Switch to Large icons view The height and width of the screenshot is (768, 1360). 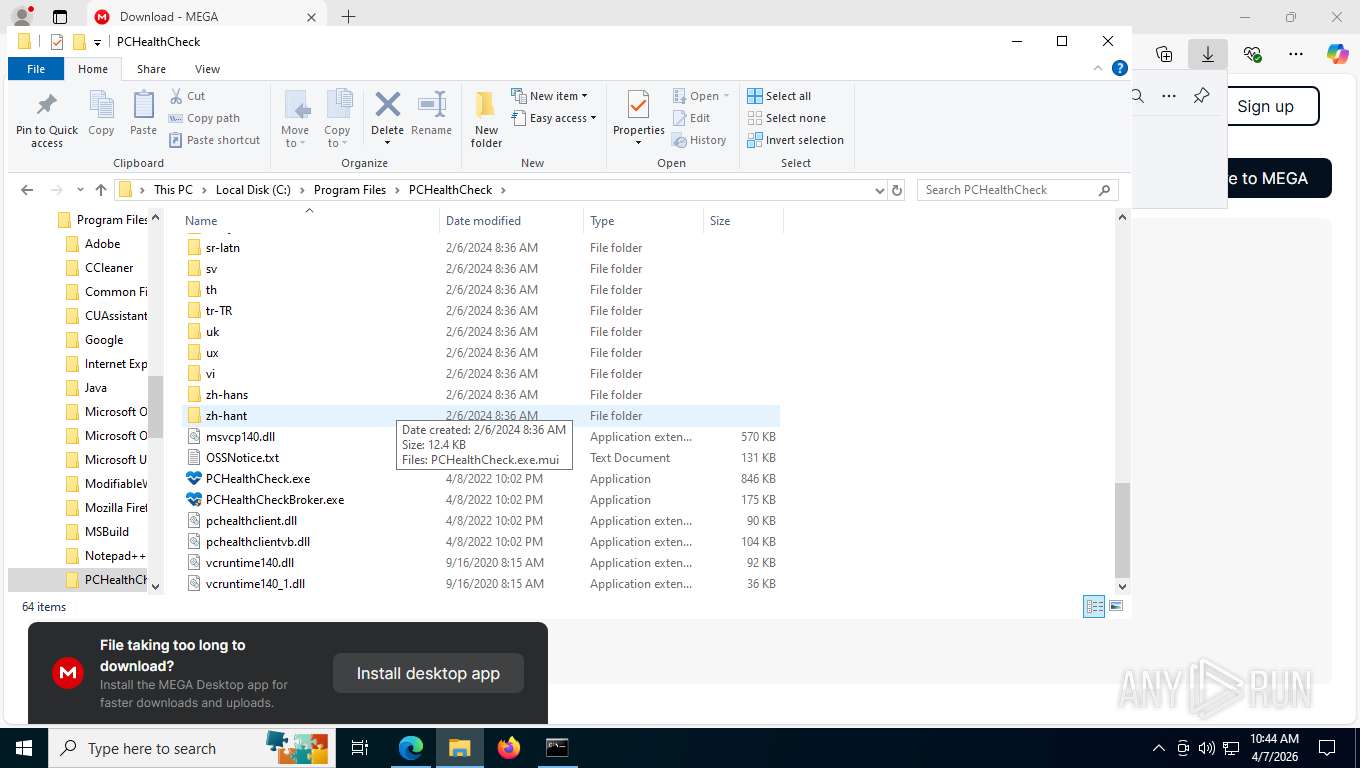tap(1116, 607)
